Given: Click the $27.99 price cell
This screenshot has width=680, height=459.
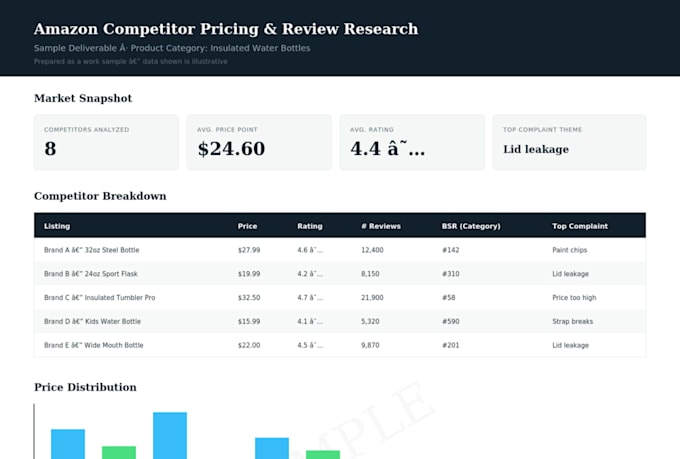Looking at the screenshot, I should [x=249, y=250].
